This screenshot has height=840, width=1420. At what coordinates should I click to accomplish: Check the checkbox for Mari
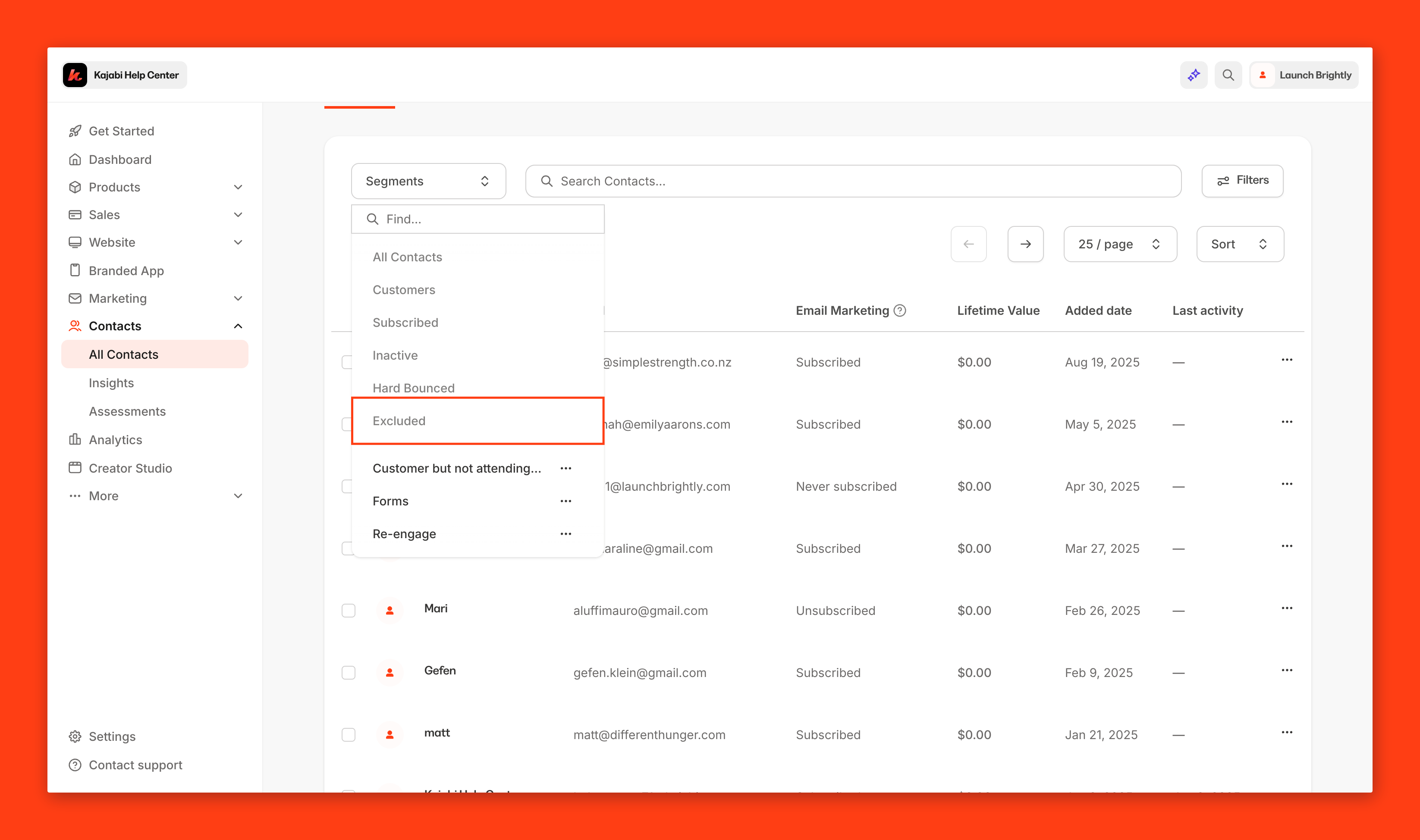coord(348,610)
